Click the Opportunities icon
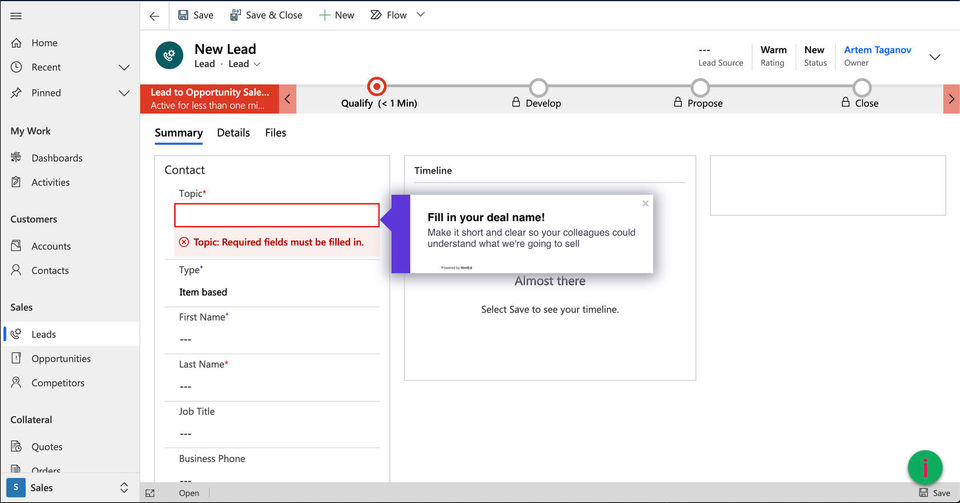The width and height of the screenshot is (960, 503). pyautogui.click(x=17, y=358)
